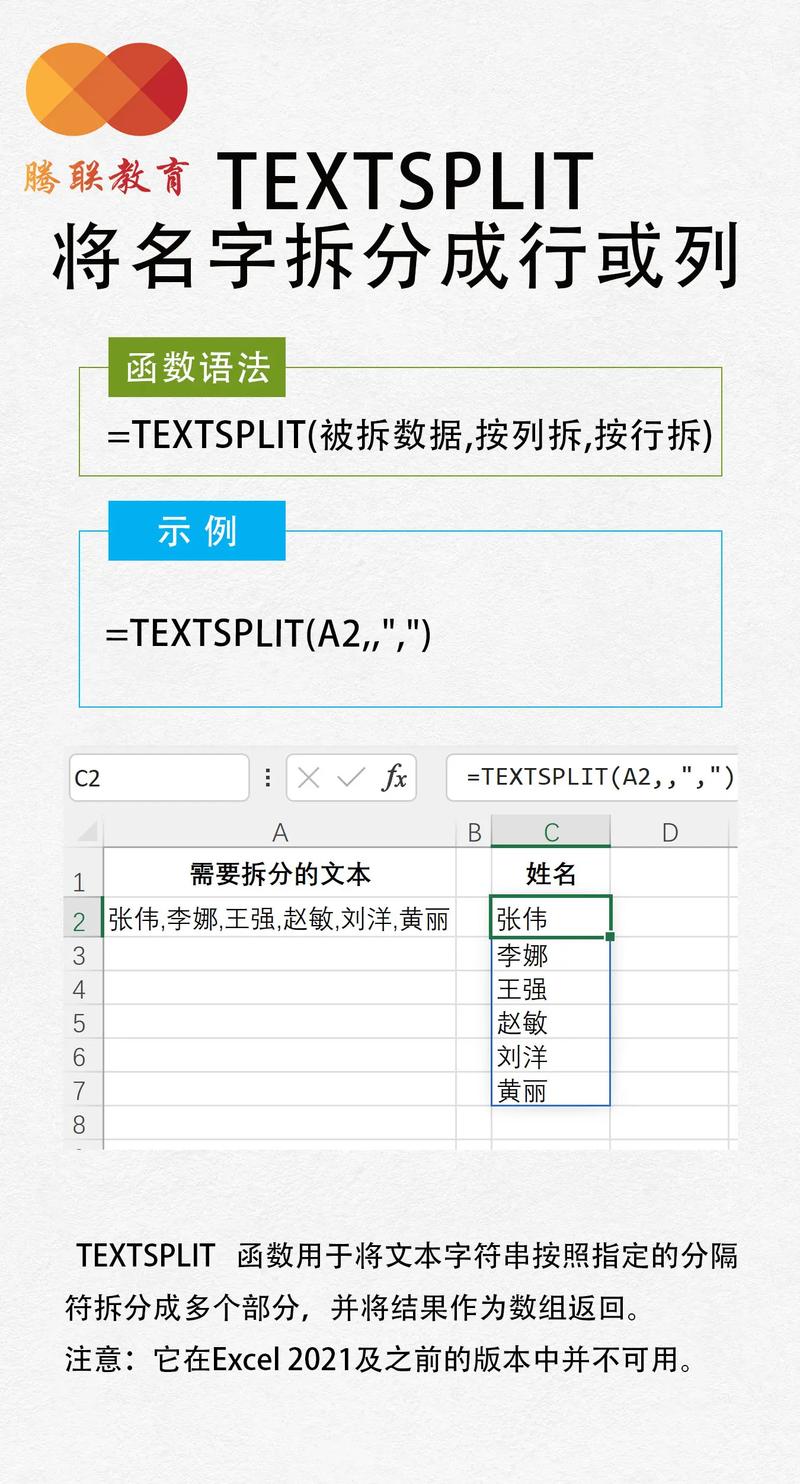
Task: Click the X to cancel formula entry
Action: click(x=311, y=777)
